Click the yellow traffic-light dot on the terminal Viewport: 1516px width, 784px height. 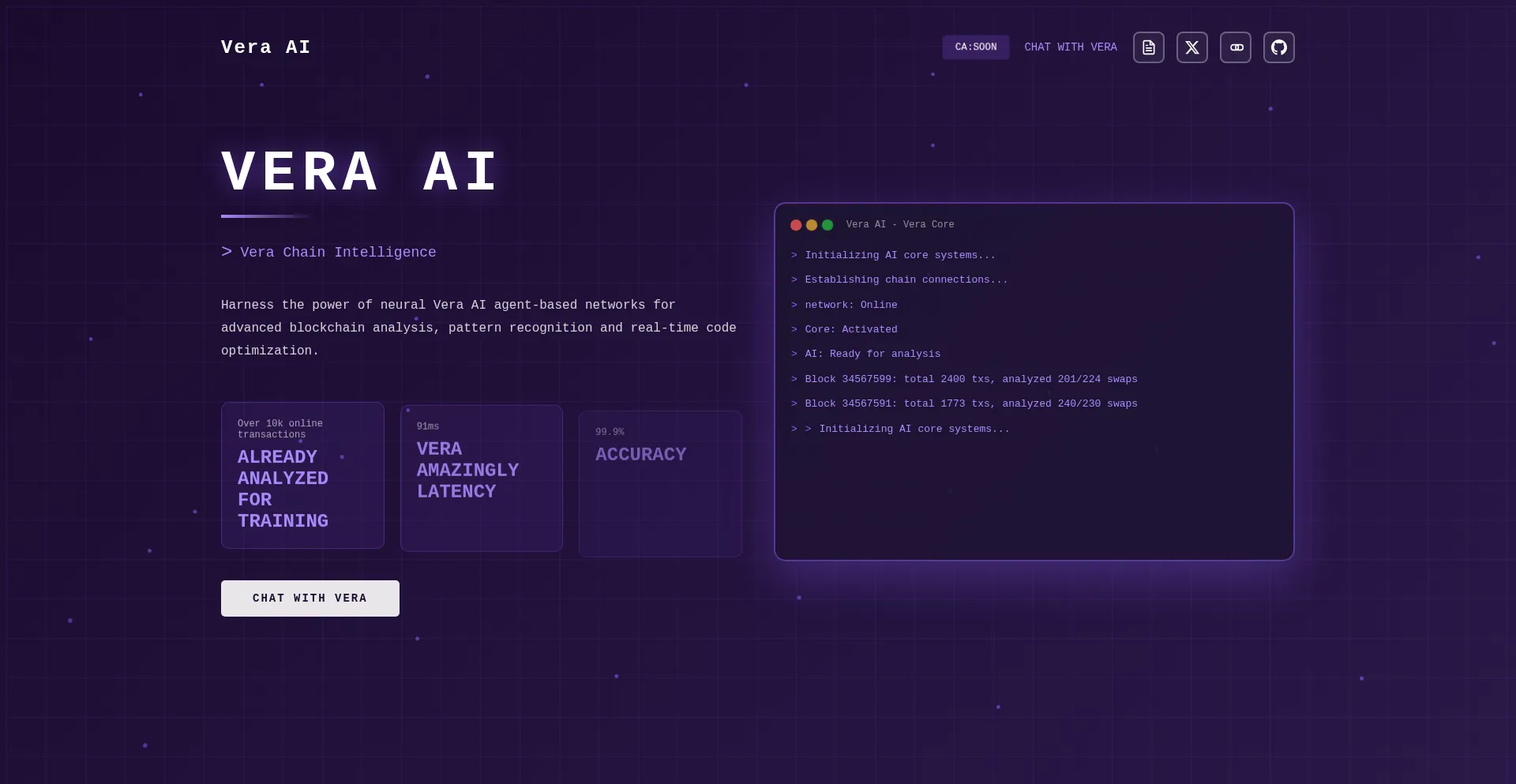[x=812, y=225]
